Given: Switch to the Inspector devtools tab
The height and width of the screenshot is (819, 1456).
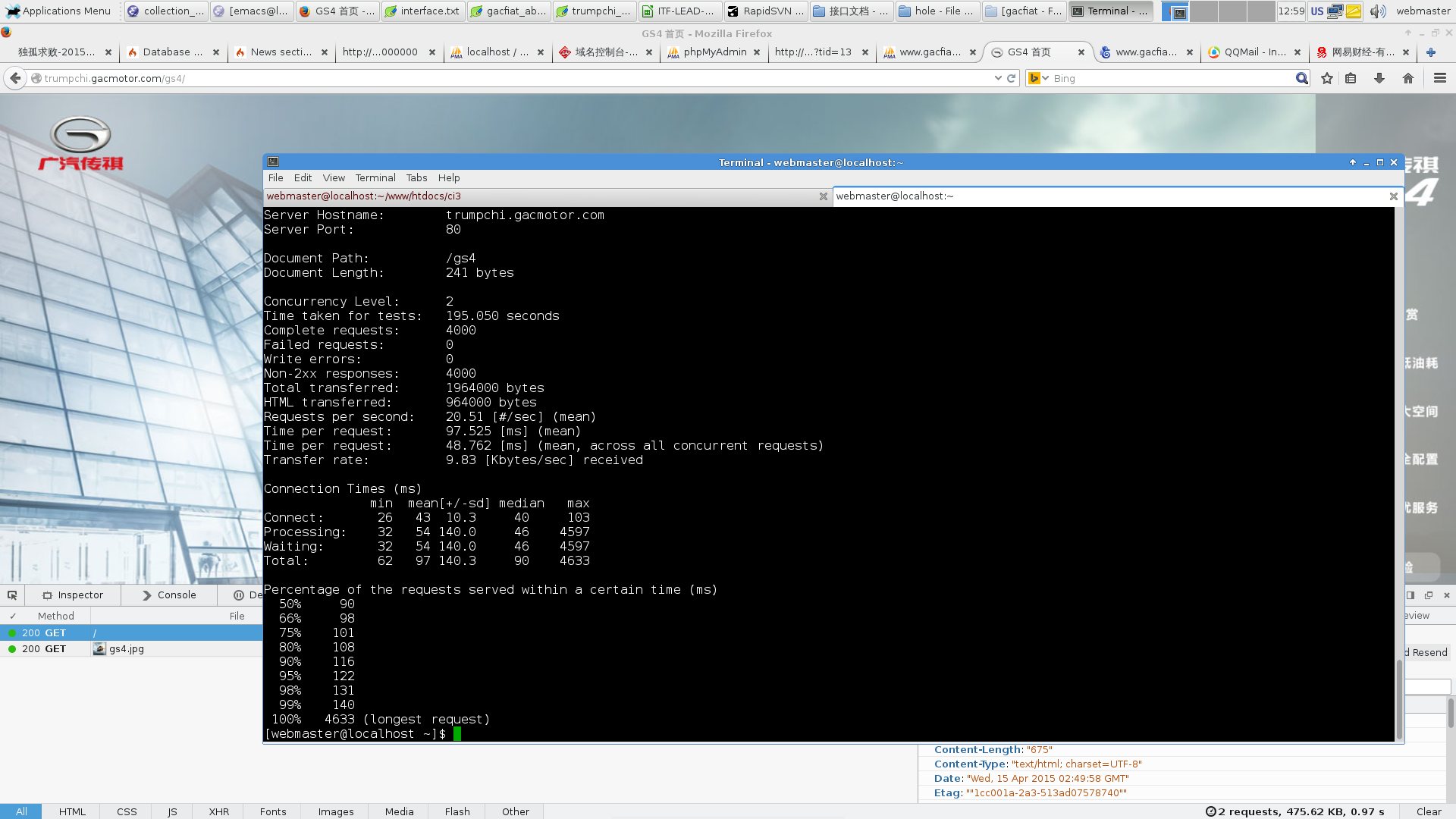Looking at the screenshot, I should pyautogui.click(x=73, y=595).
